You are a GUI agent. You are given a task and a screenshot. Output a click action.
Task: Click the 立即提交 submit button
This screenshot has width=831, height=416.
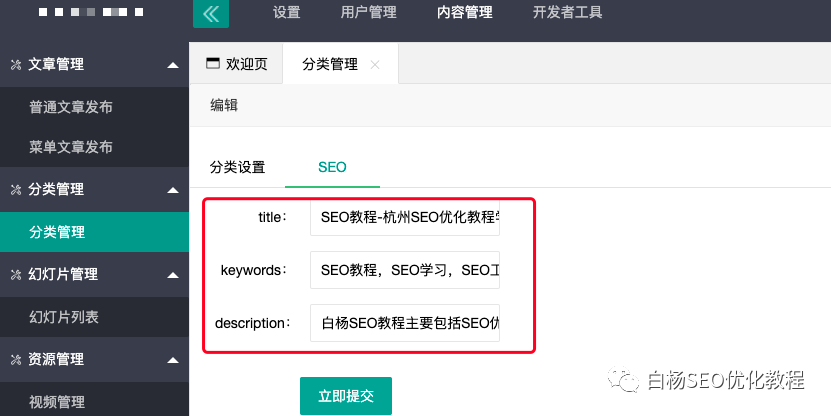(x=345, y=396)
